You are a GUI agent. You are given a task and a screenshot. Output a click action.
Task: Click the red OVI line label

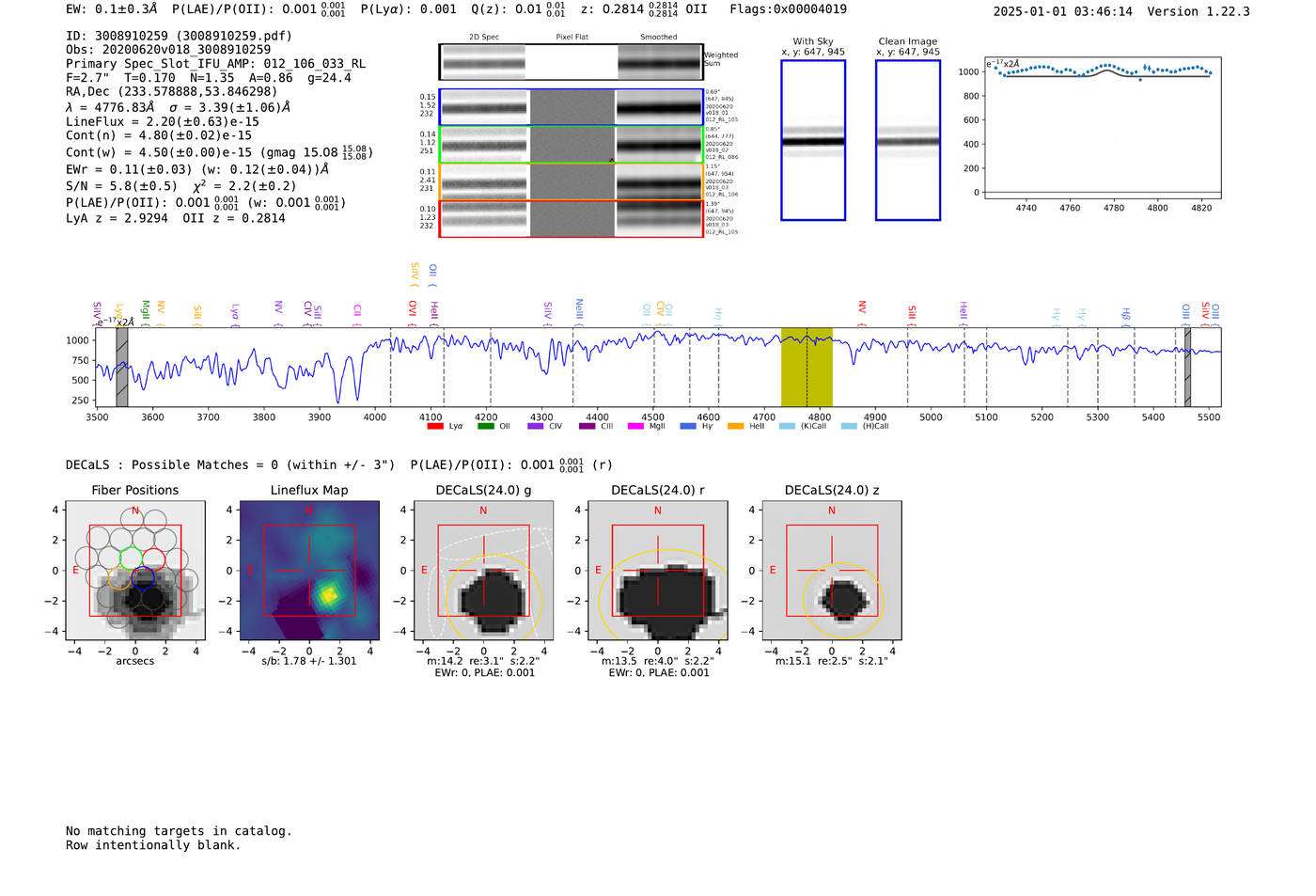(x=413, y=313)
